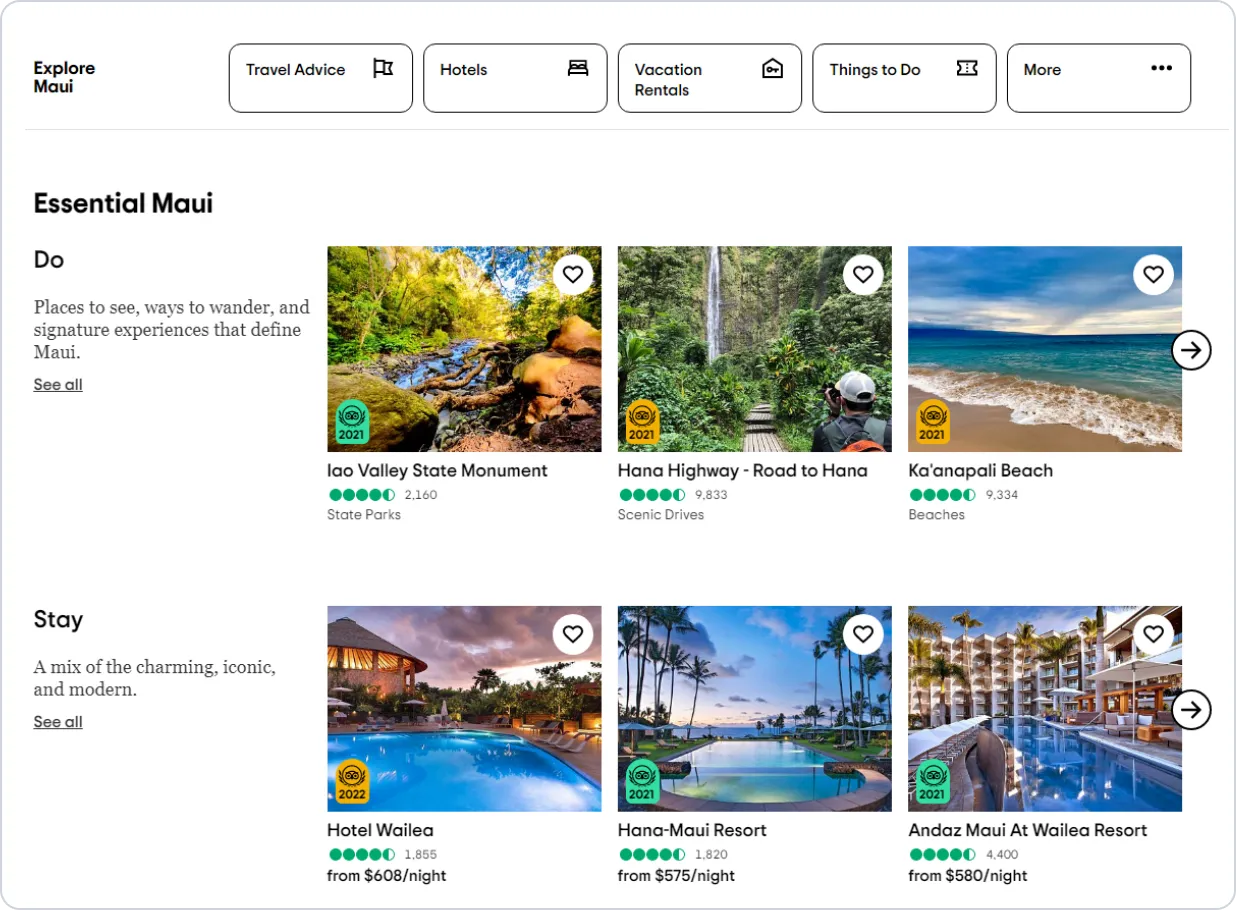Image resolution: width=1236 pixels, height=910 pixels.
Task: Open the Hana Highway waterfall photo
Action: [755, 349]
